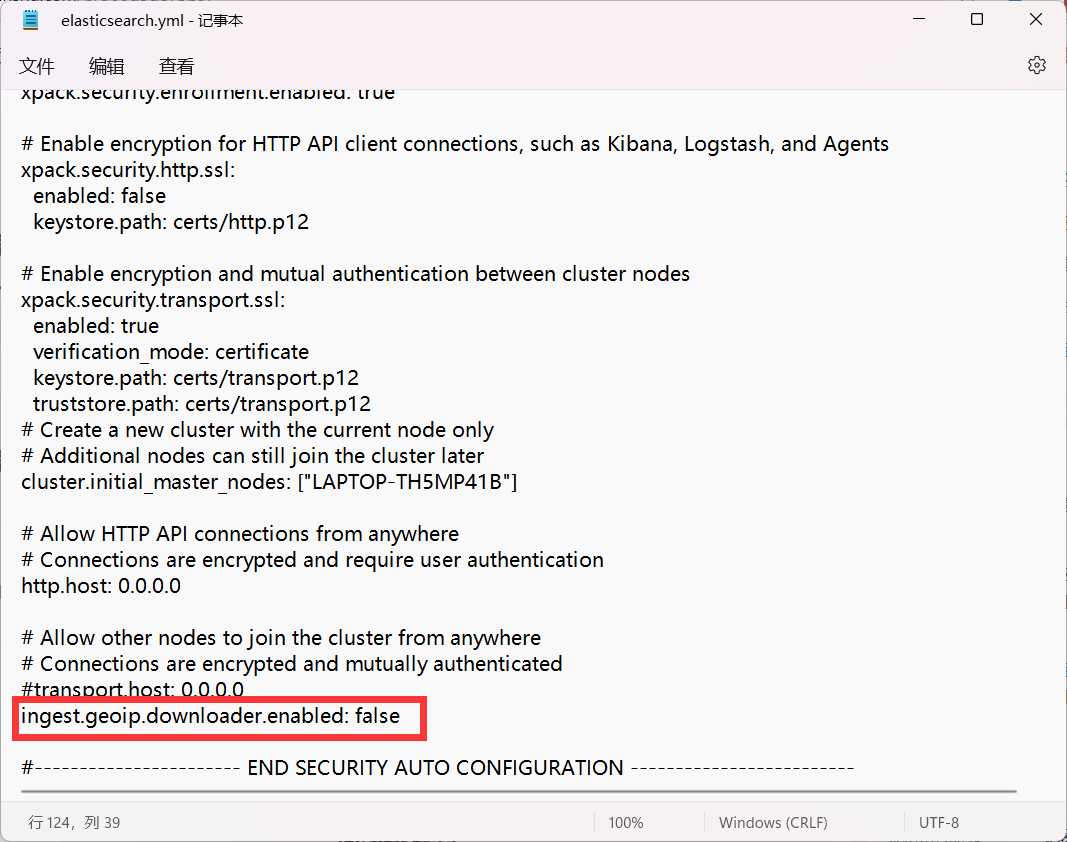This screenshot has width=1067, height=842.
Task: Maximize the Notepad window
Action: 977,19
